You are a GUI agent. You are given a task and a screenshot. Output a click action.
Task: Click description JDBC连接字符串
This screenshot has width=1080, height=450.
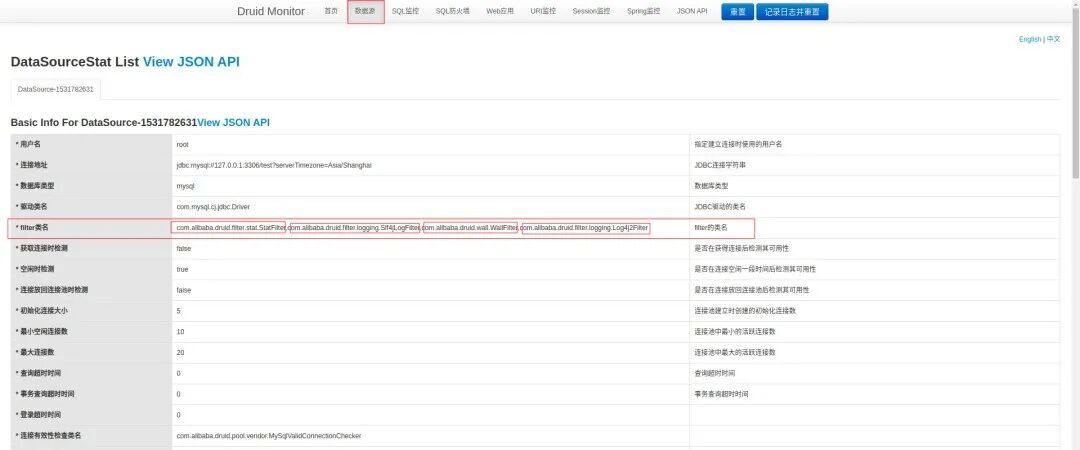tap(720, 165)
